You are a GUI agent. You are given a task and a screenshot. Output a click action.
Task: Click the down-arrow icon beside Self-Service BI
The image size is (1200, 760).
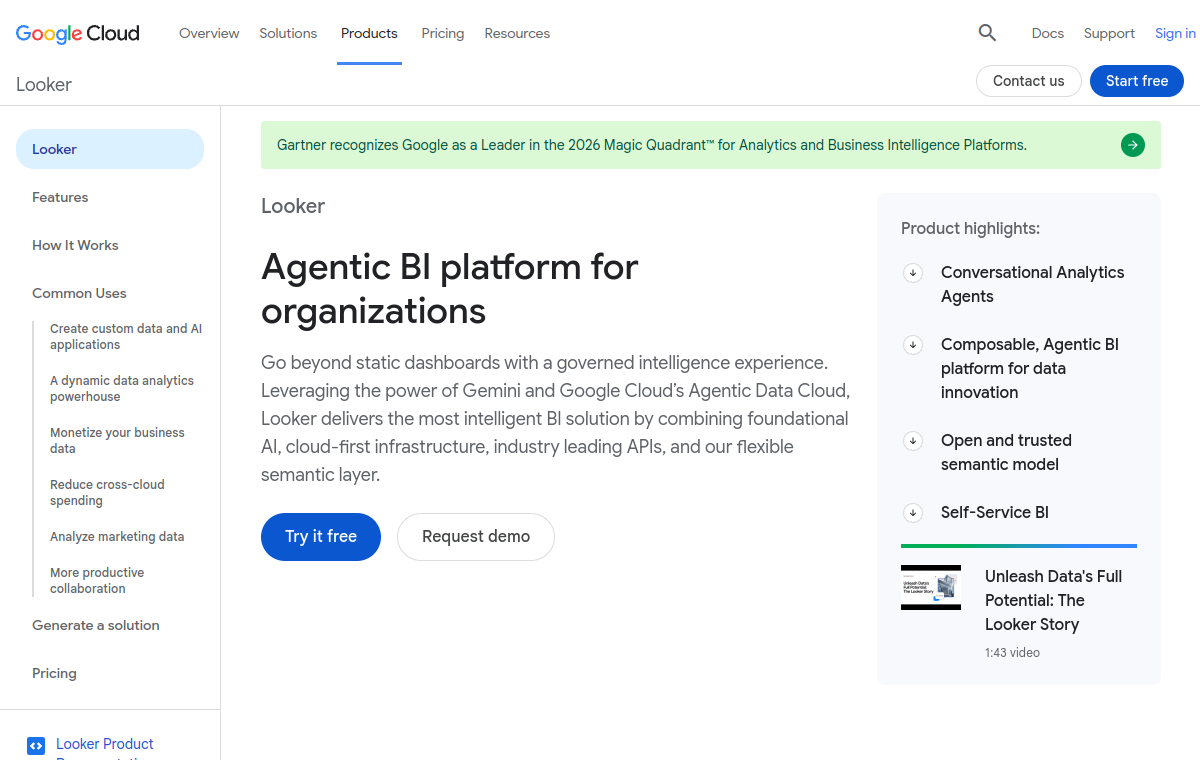(x=913, y=513)
